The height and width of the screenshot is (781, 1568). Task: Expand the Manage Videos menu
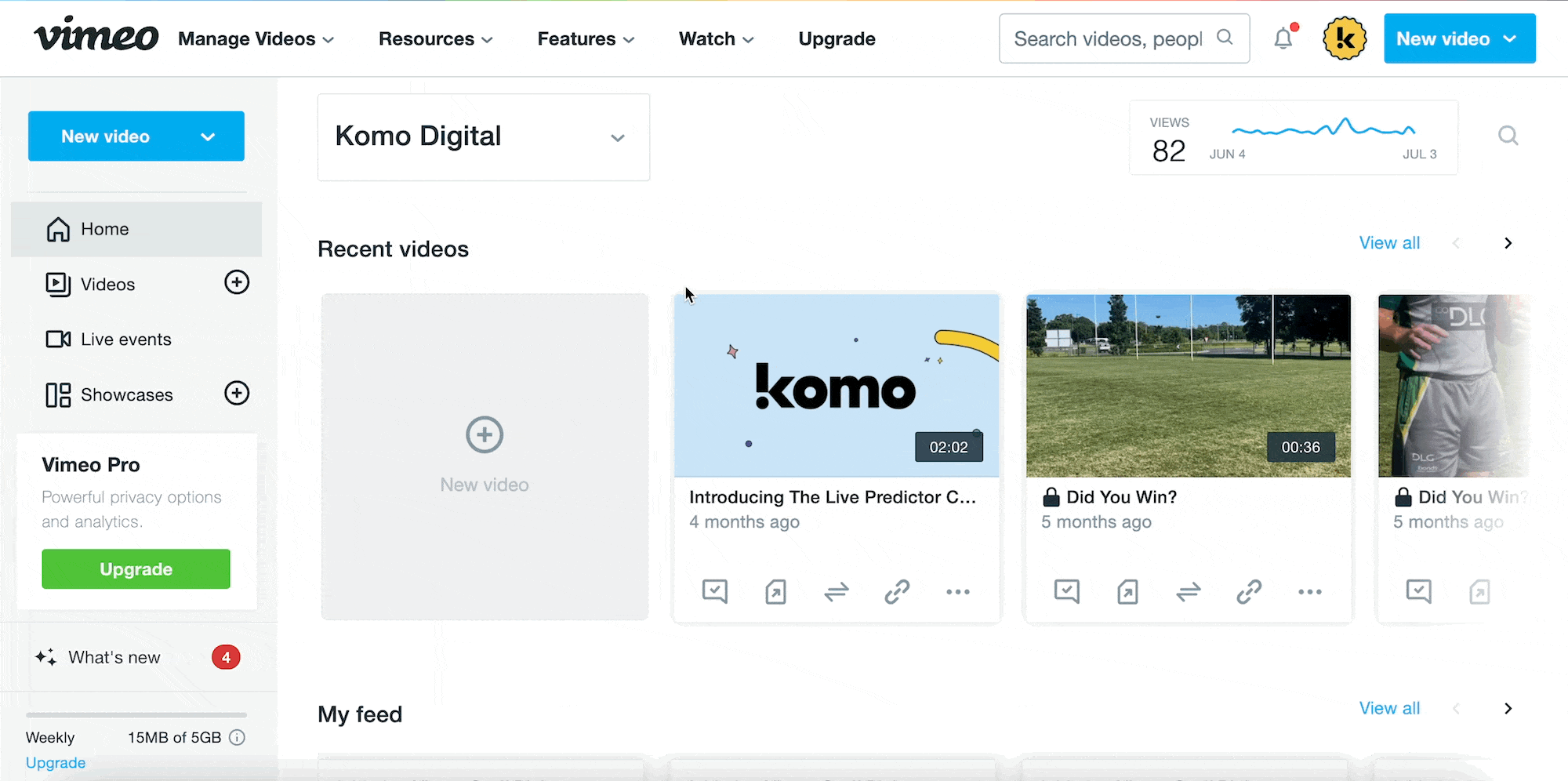pos(256,39)
